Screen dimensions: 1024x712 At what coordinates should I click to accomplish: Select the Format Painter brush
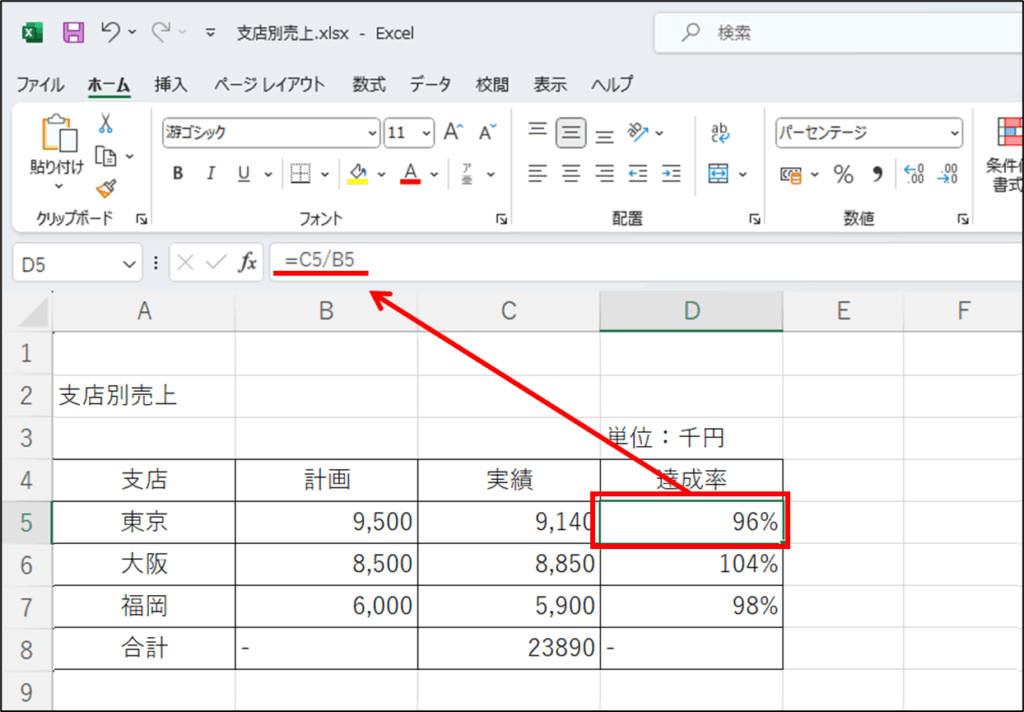(x=105, y=187)
